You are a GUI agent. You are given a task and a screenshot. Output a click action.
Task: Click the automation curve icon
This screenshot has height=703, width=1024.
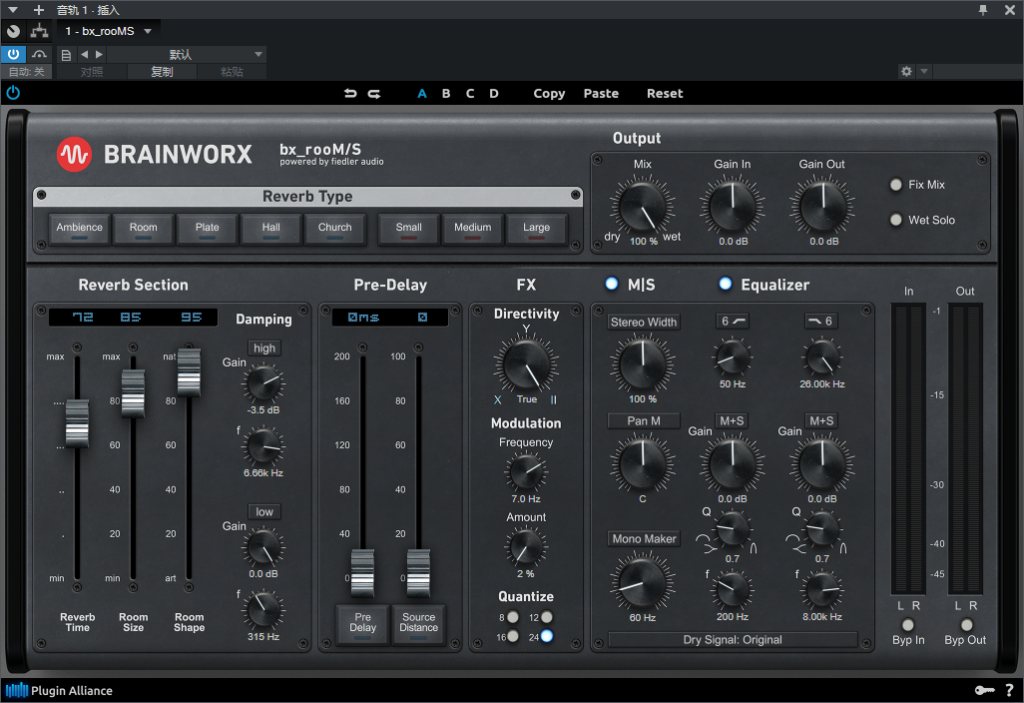39,54
